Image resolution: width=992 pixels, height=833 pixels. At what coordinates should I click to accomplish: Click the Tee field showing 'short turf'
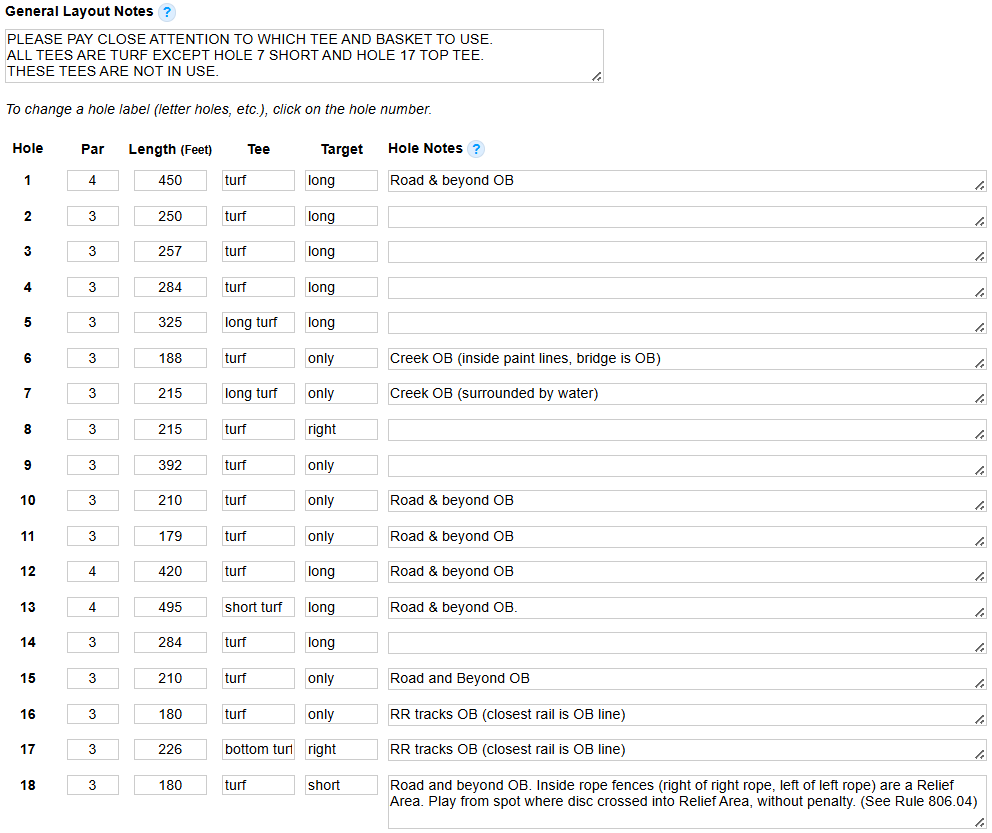[x=258, y=607]
